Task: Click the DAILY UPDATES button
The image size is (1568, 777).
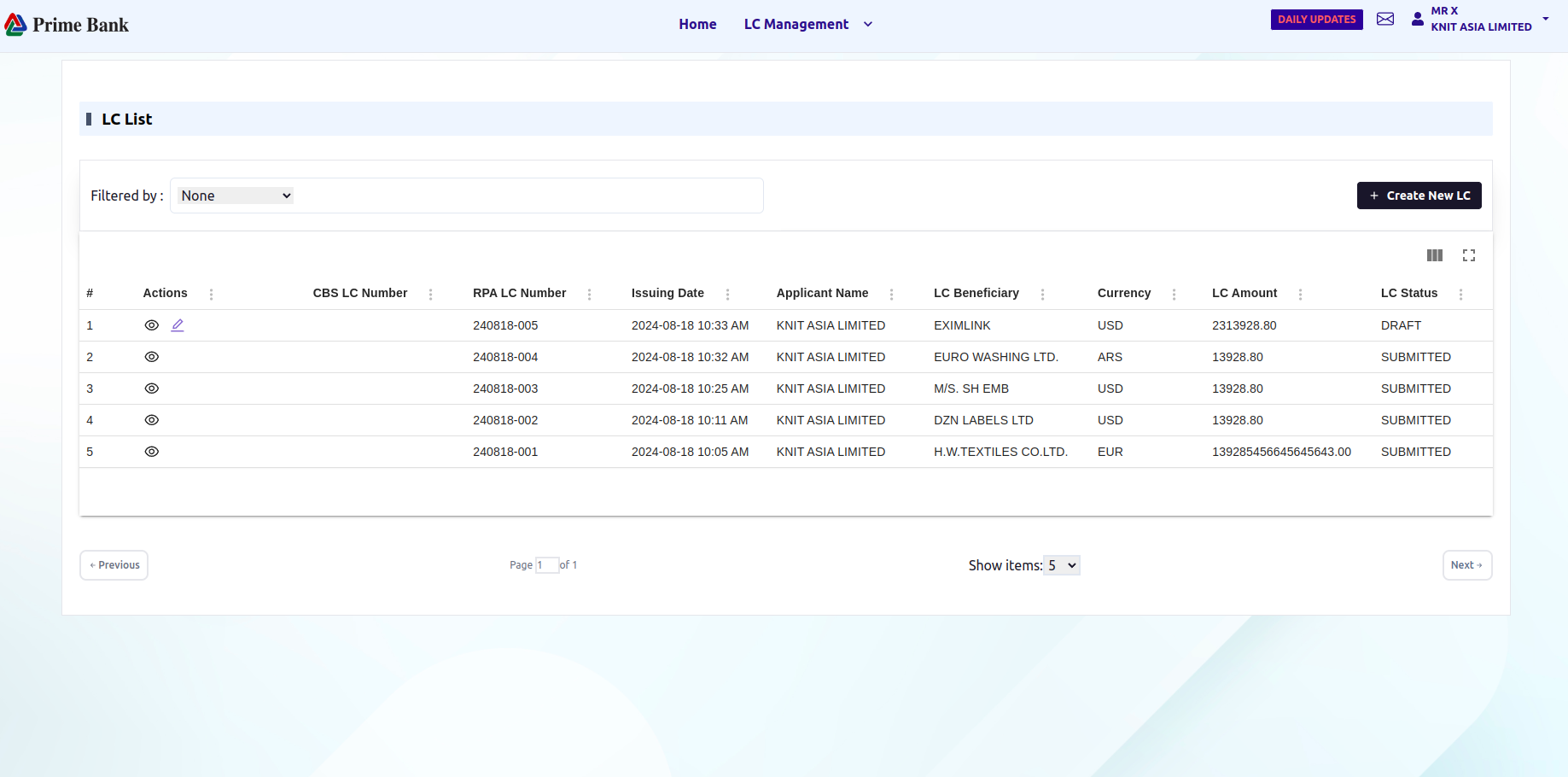Action: click(1316, 19)
